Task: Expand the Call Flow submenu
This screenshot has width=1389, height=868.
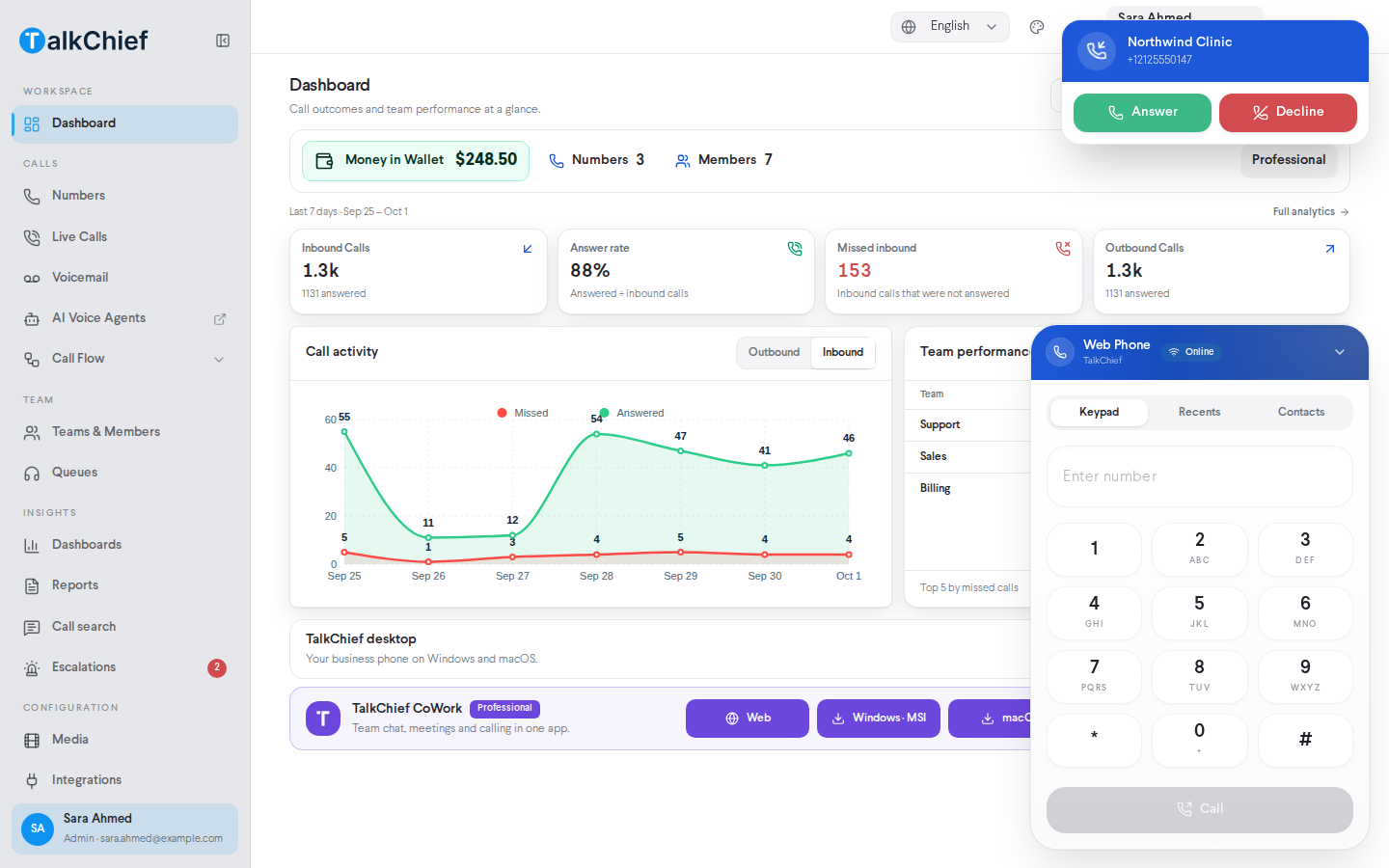Action: point(219,359)
